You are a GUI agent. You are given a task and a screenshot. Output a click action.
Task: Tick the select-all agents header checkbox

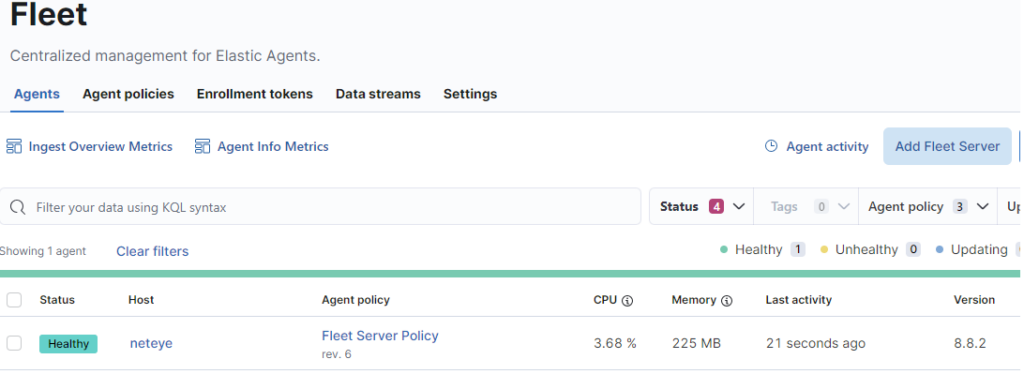pyautogui.click(x=14, y=300)
